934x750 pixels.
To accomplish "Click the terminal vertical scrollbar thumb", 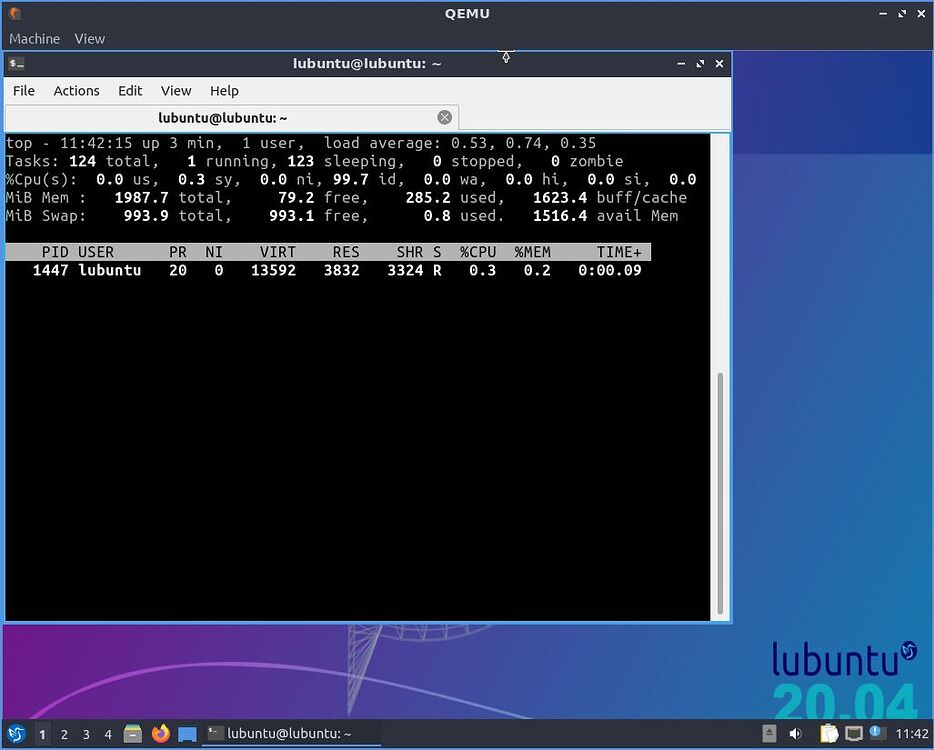I will (x=720, y=494).
